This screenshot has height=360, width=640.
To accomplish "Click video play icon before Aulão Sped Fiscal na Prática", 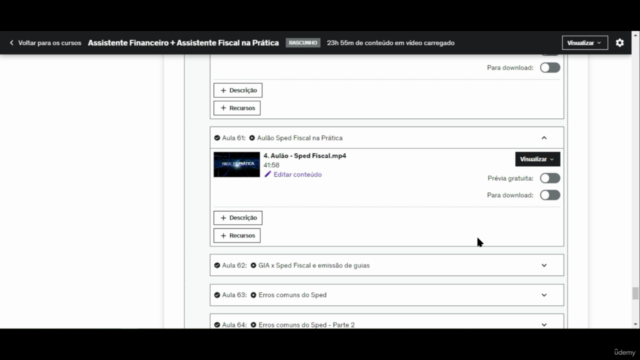I will [252, 138].
